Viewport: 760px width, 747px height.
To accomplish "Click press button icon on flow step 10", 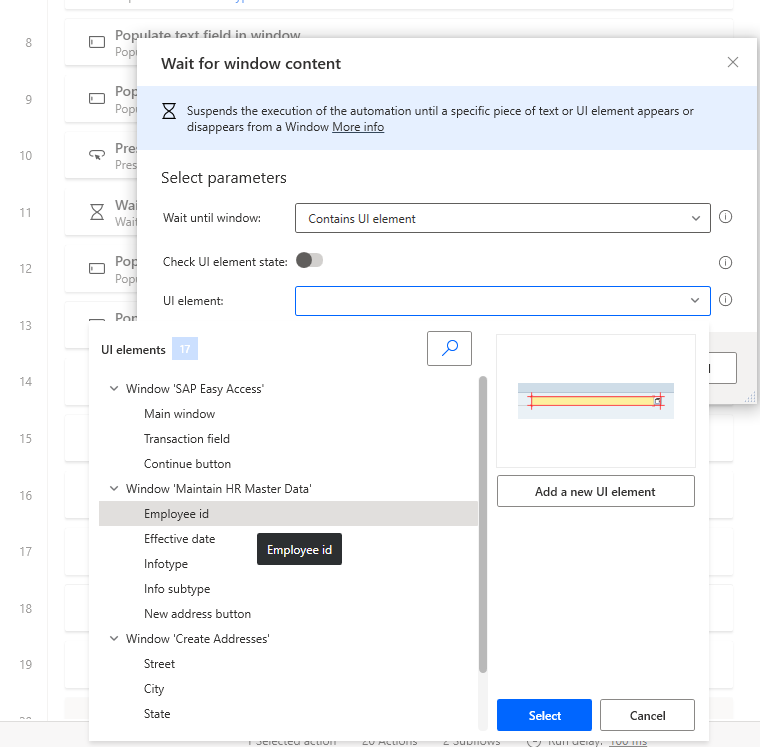I will click(x=97, y=155).
